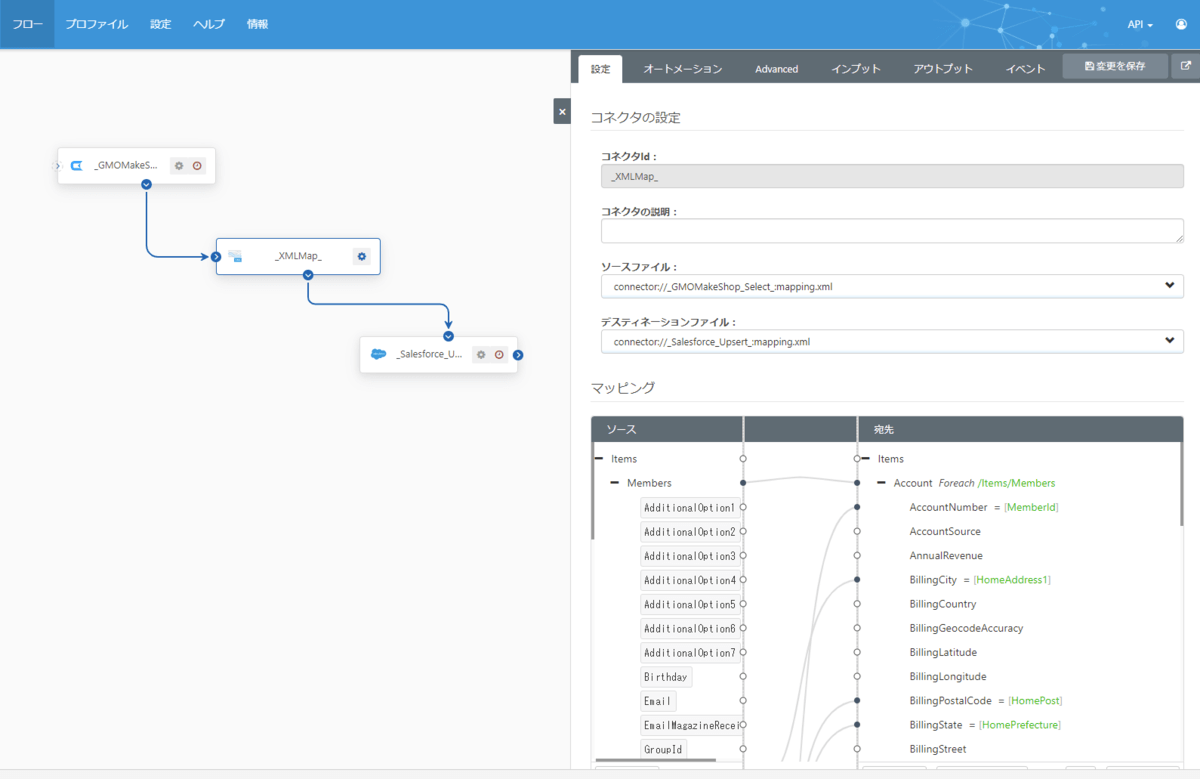This screenshot has height=779, width=1200.
Task: Open the 設定 top menu
Action: (161, 24)
